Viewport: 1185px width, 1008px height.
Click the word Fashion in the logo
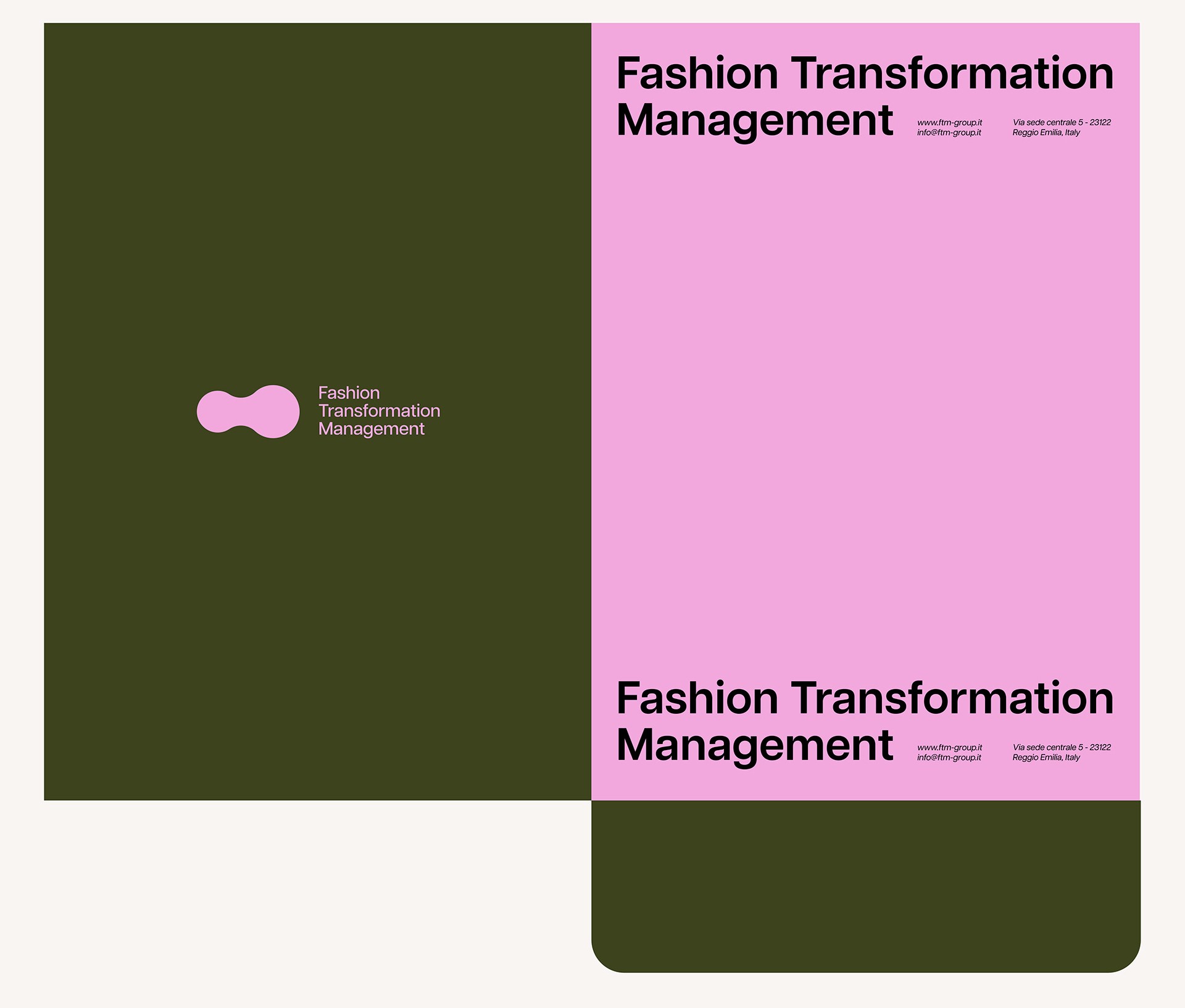(349, 393)
